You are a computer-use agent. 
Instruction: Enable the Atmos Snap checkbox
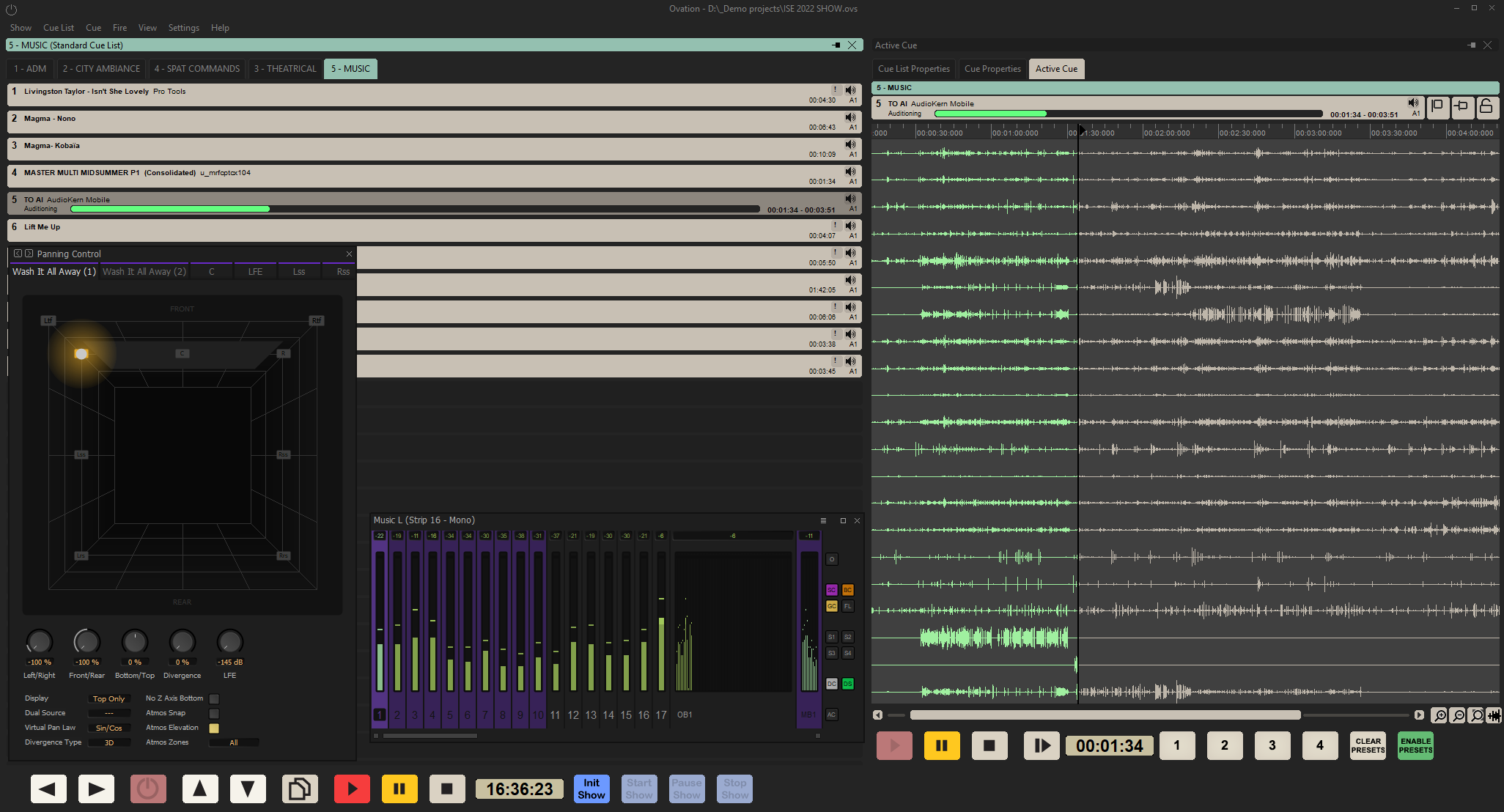pos(214,713)
